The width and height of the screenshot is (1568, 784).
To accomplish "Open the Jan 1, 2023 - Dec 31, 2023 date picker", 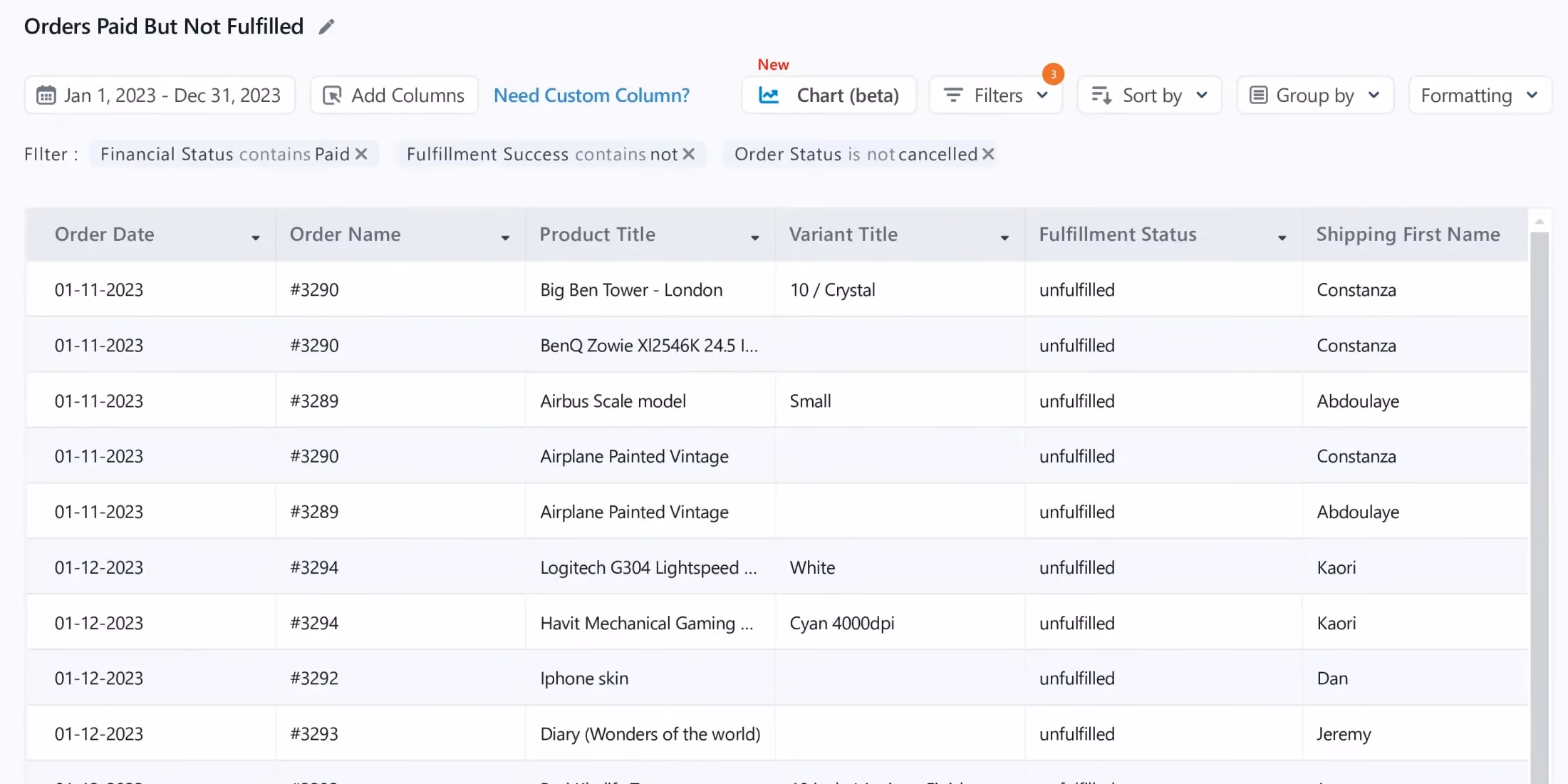I will pyautogui.click(x=160, y=96).
